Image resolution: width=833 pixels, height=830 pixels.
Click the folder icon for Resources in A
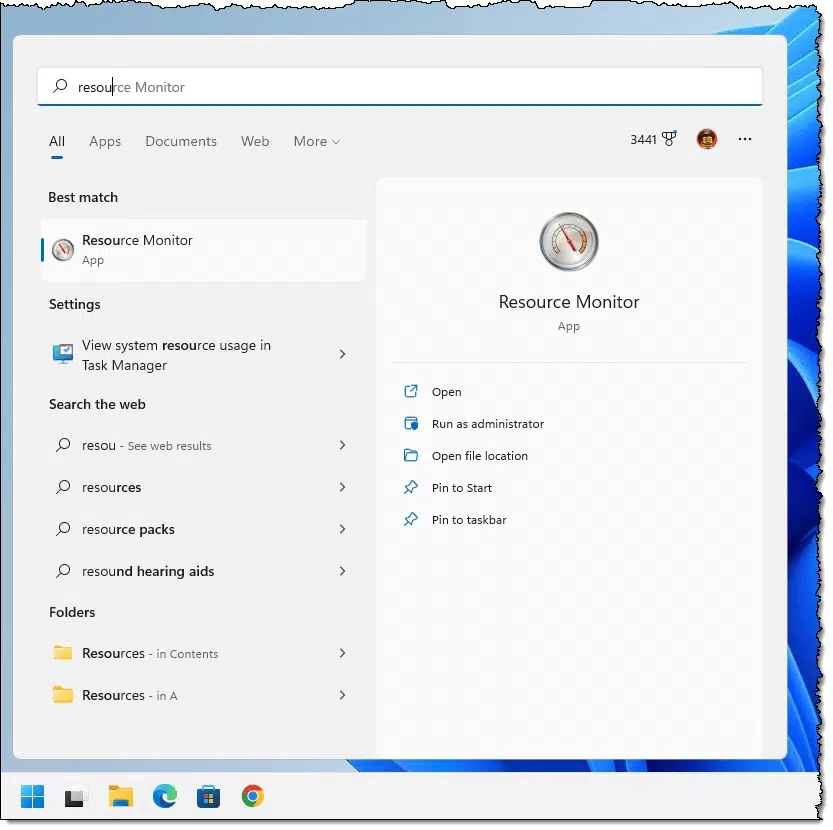(63, 695)
